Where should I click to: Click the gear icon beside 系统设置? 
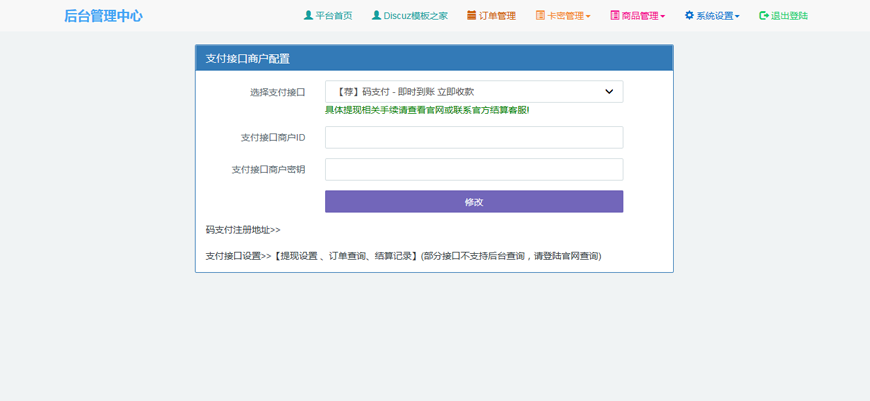click(689, 16)
